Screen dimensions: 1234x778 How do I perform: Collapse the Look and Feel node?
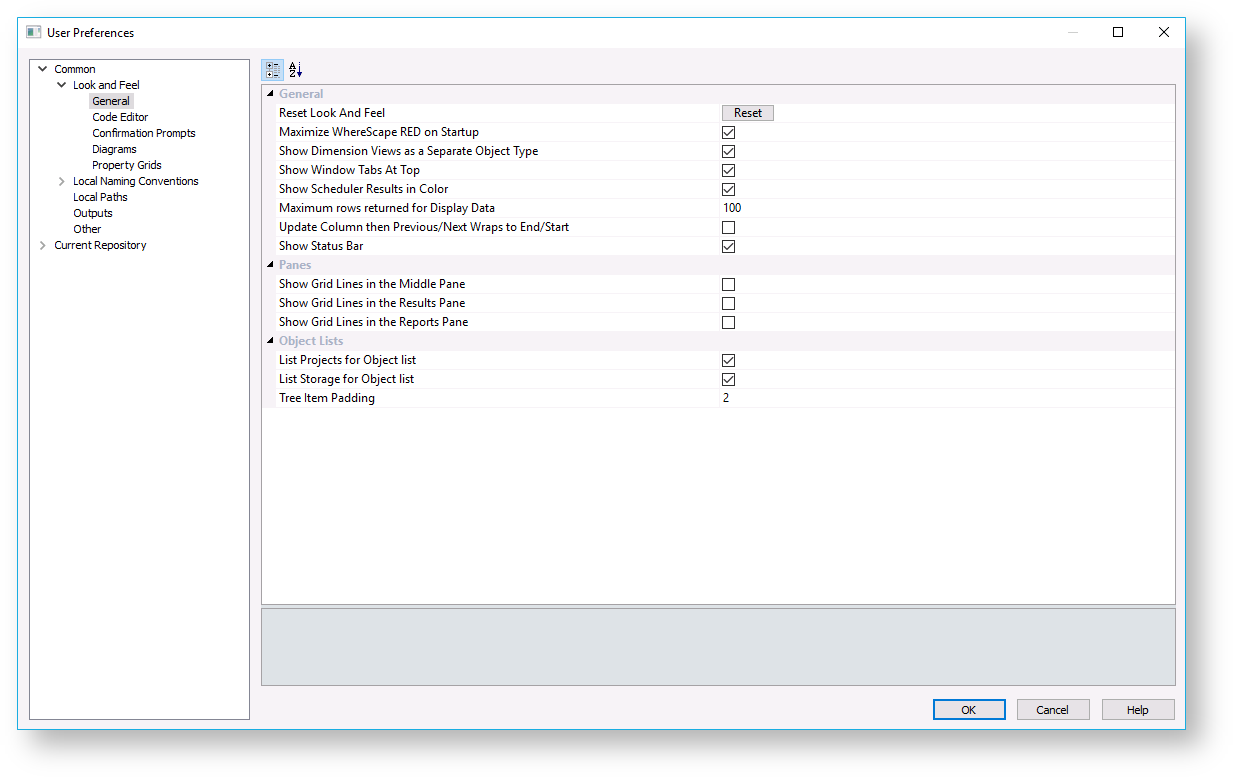point(62,85)
